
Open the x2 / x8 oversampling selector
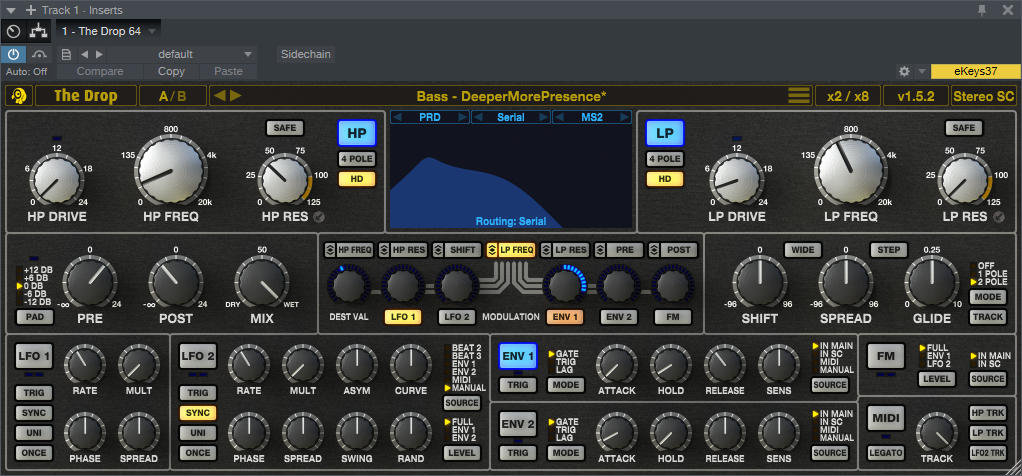coord(847,96)
